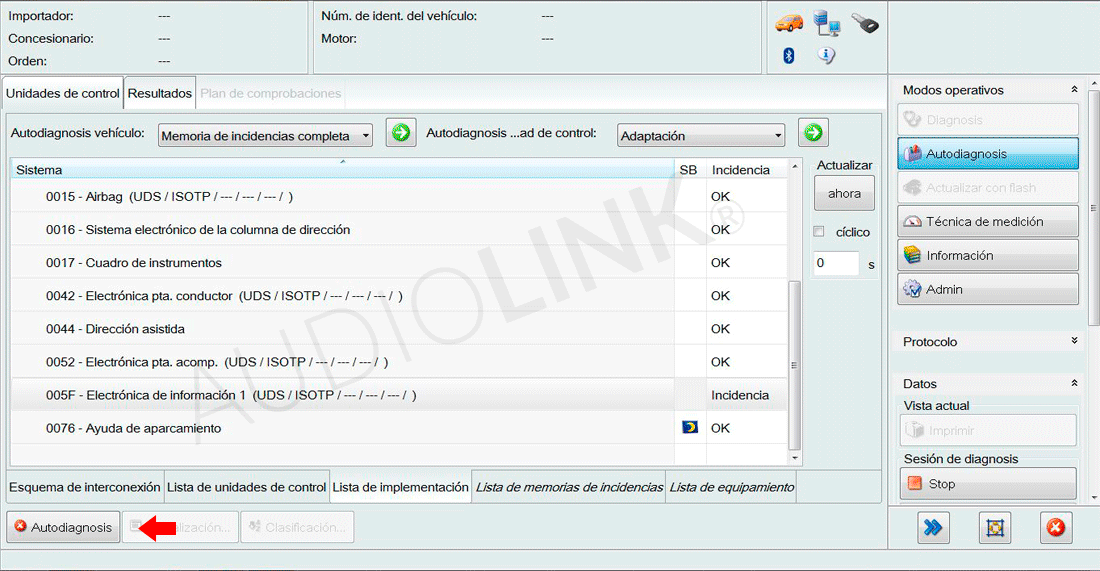Click Stop in Sesión de diagnosis
The width and height of the screenshot is (1100, 571).
[988, 484]
